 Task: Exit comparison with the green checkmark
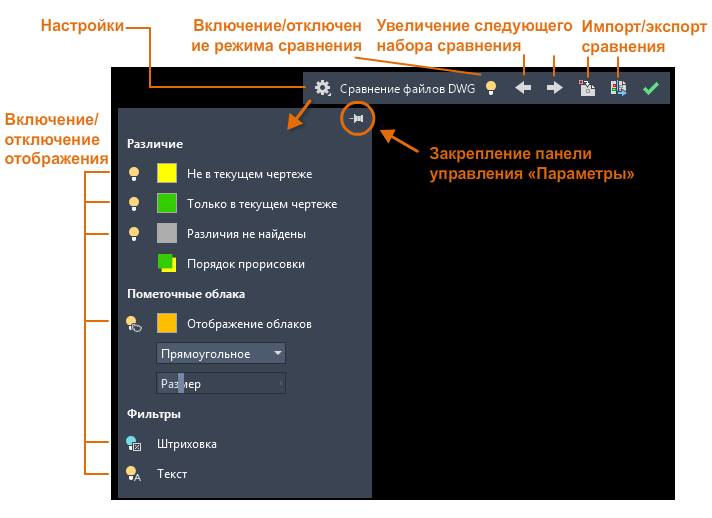click(651, 88)
